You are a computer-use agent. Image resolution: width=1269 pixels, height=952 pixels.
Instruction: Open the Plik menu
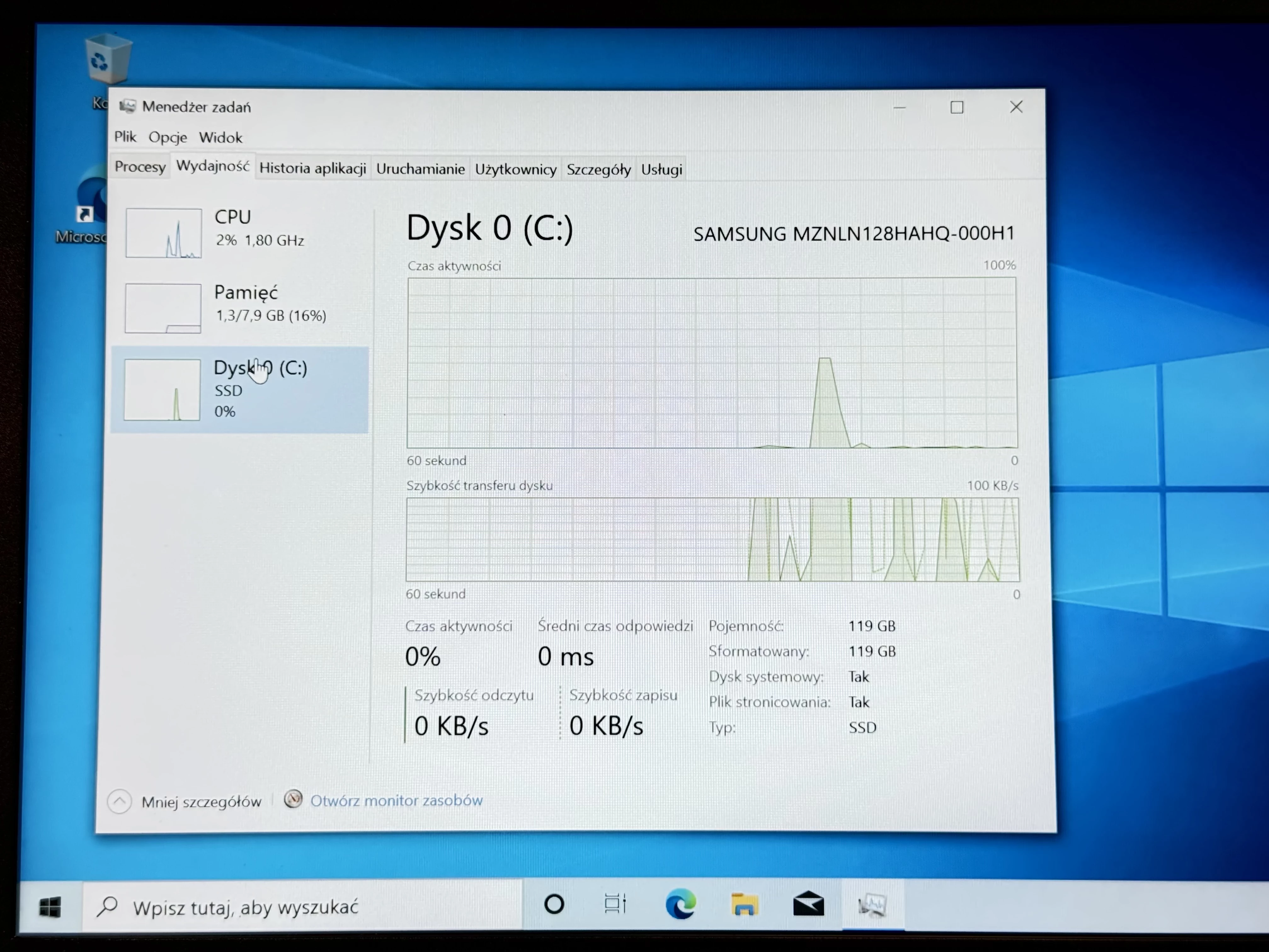point(125,137)
